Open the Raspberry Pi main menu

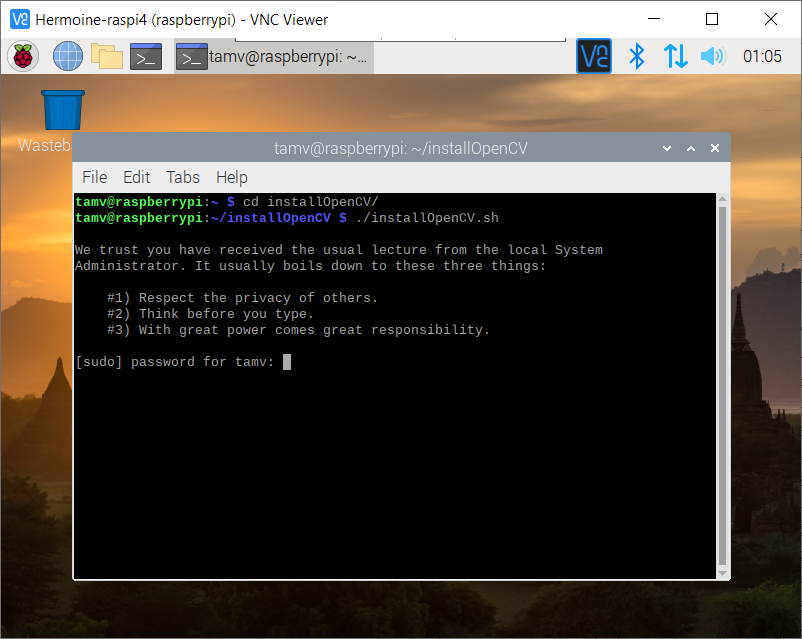(x=23, y=56)
